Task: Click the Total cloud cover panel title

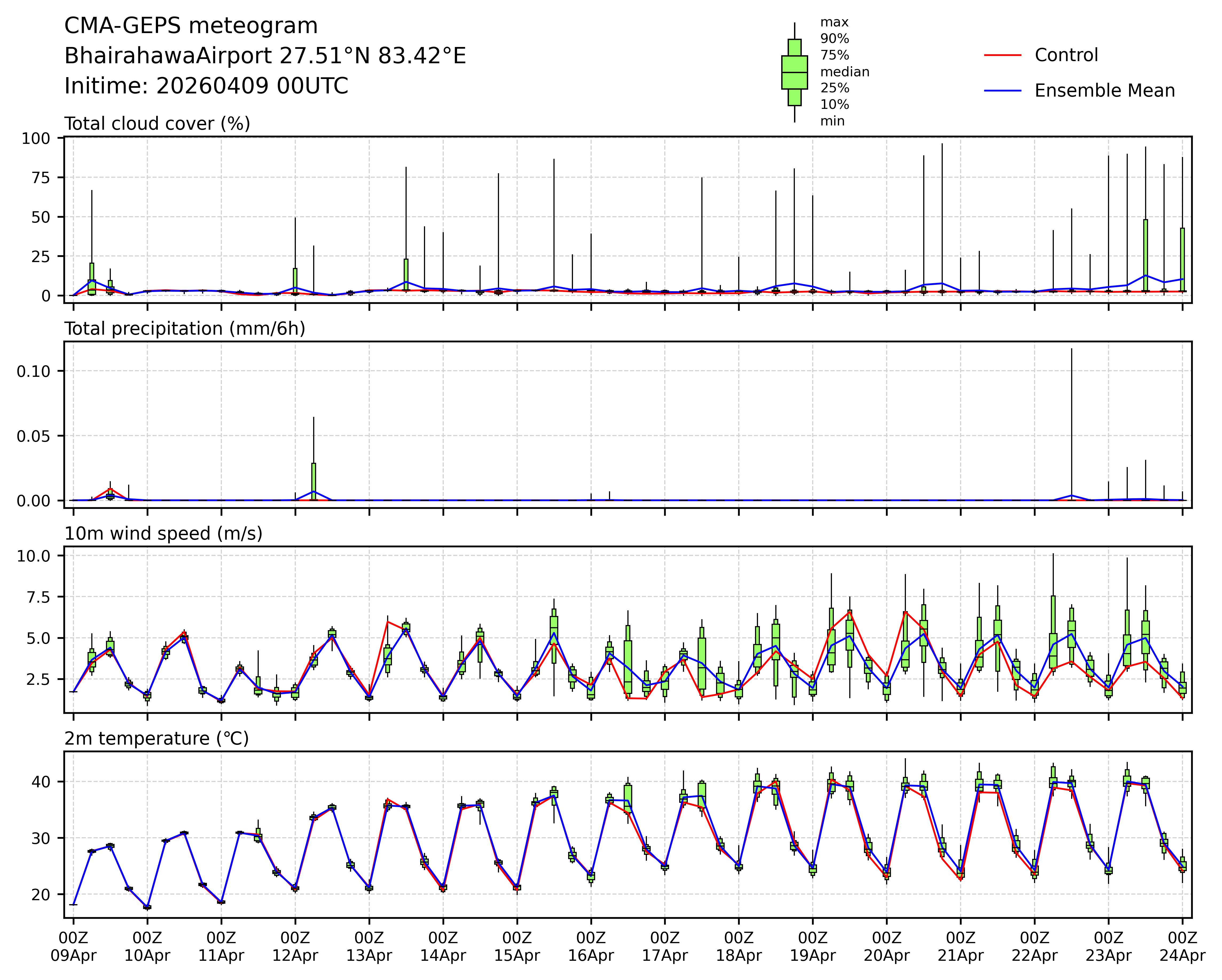Action: click(157, 124)
